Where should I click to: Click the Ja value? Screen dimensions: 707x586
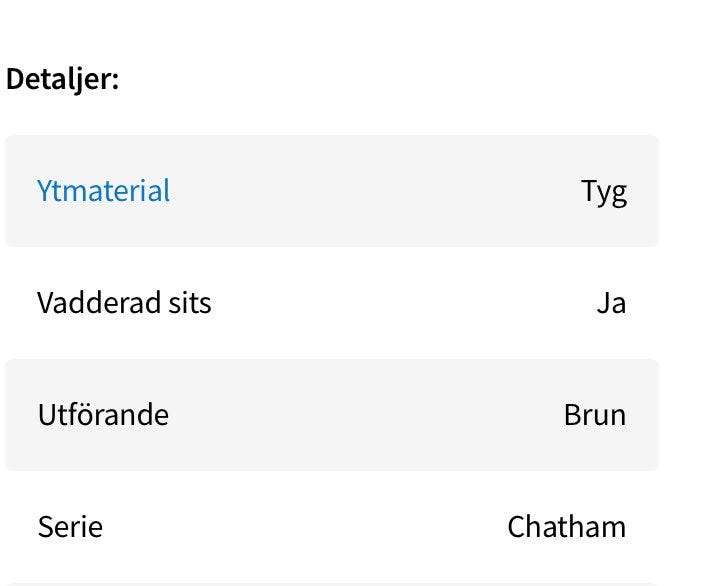coord(611,303)
